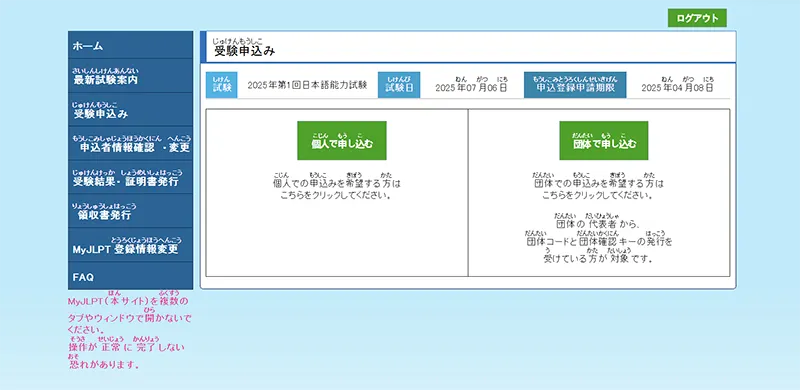
Task: Click the pink multiple-tabs warning notice
Action: (x=129, y=330)
